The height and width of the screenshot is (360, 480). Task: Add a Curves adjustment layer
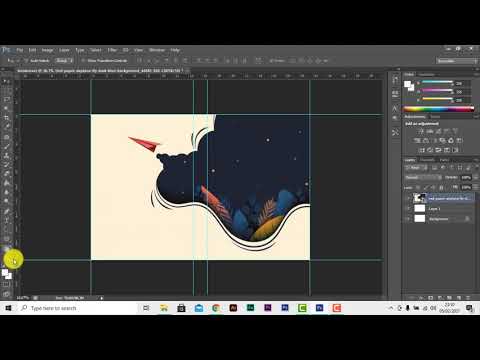438,131
